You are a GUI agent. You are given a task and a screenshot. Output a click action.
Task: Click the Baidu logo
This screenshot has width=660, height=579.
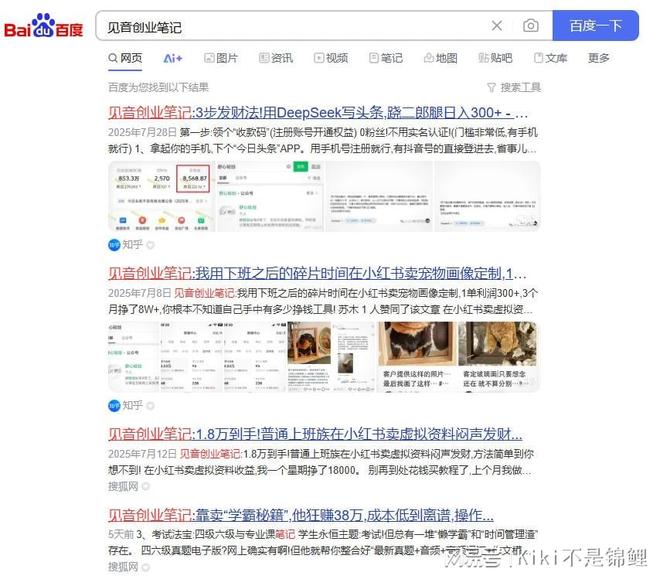[x=43, y=26]
